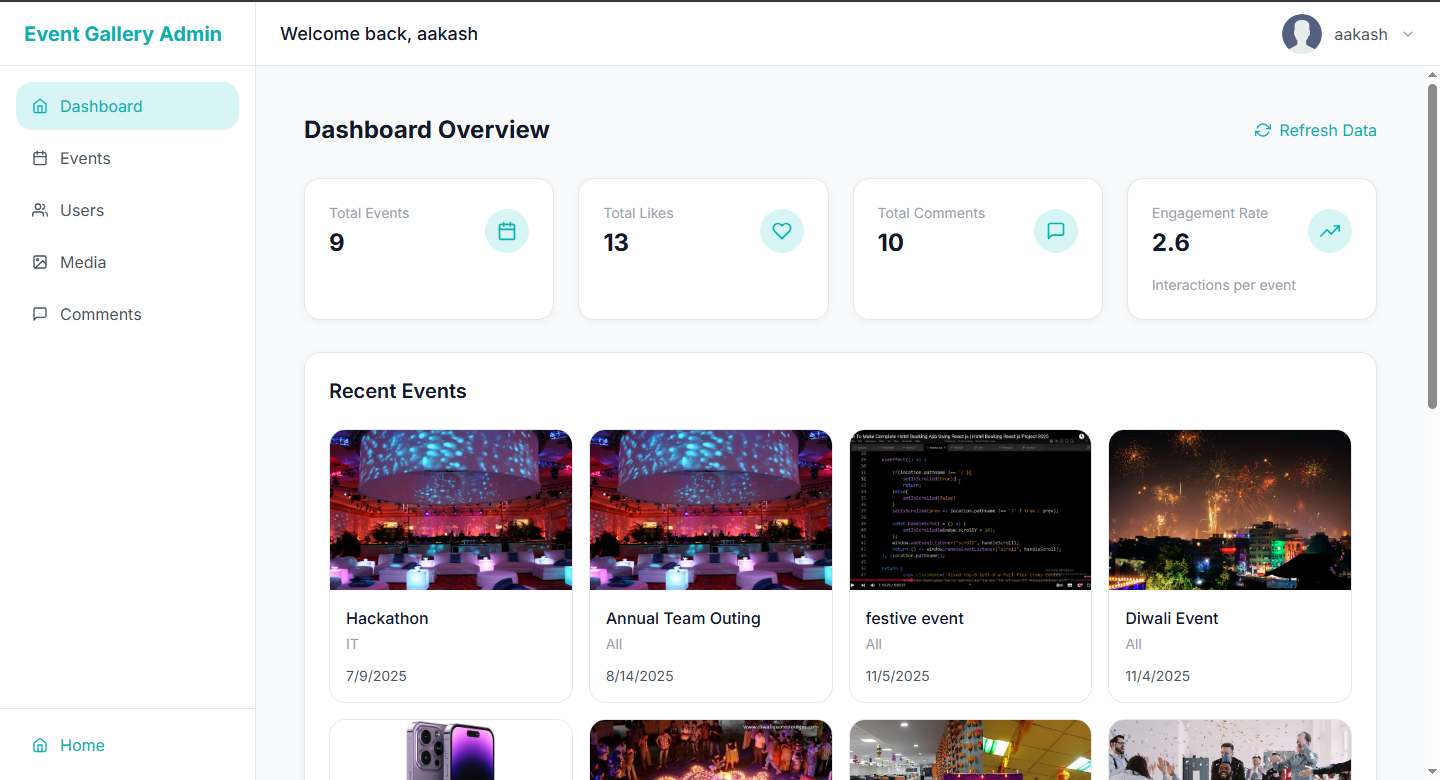Click the 11/5/2025 date text
The width and height of the screenshot is (1440, 780).
(897, 676)
